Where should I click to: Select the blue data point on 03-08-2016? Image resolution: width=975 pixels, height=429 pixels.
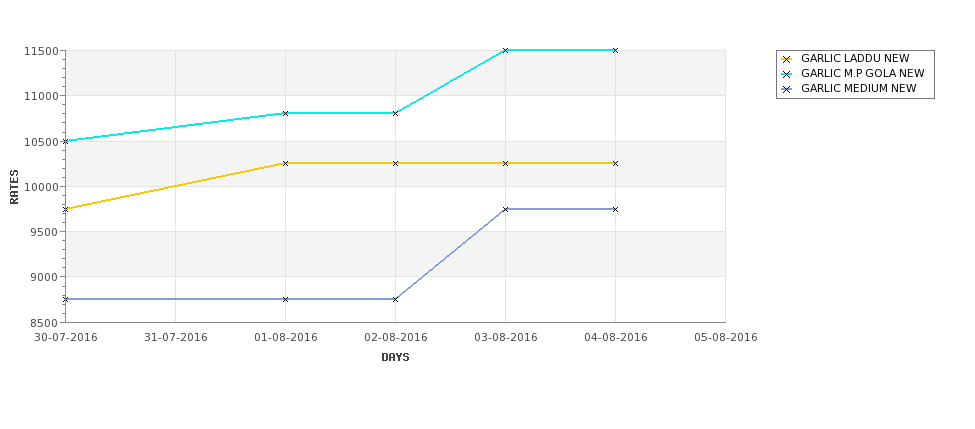tap(506, 210)
